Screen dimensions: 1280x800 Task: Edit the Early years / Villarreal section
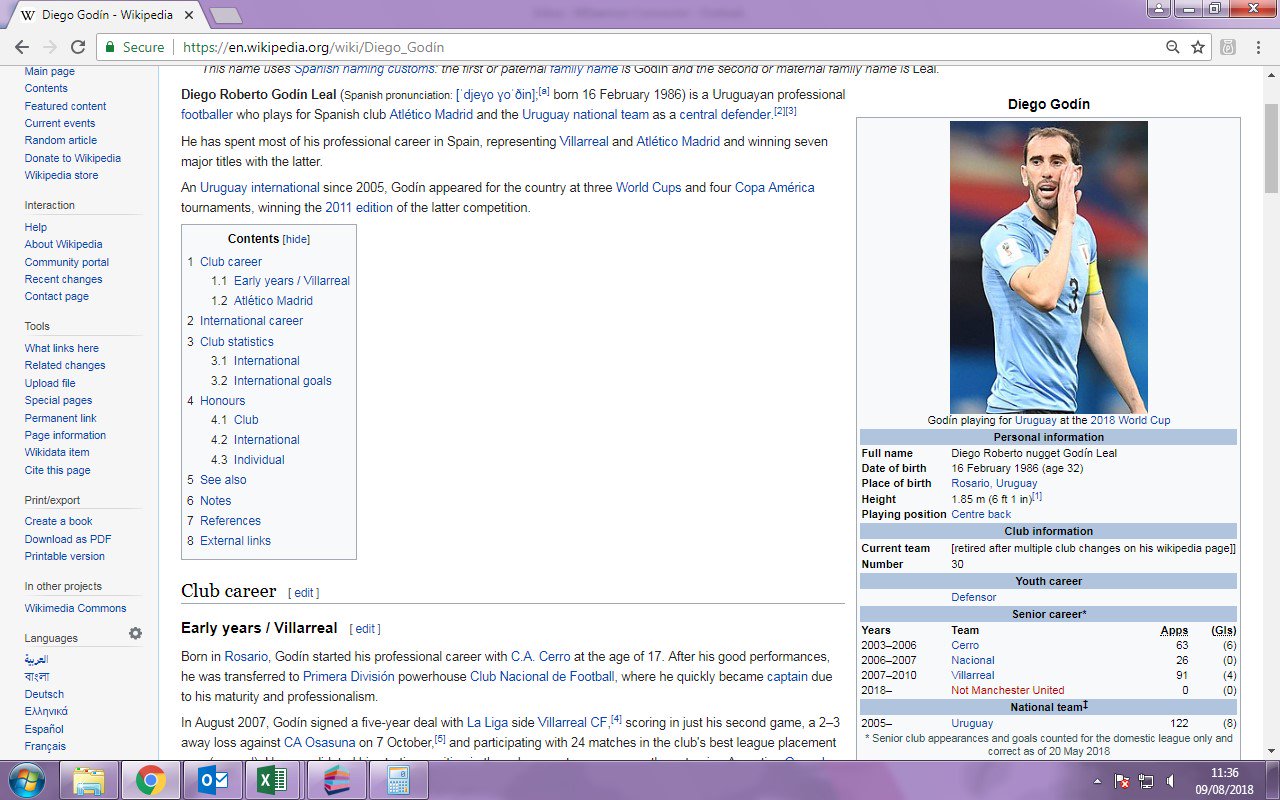coord(365,629)
